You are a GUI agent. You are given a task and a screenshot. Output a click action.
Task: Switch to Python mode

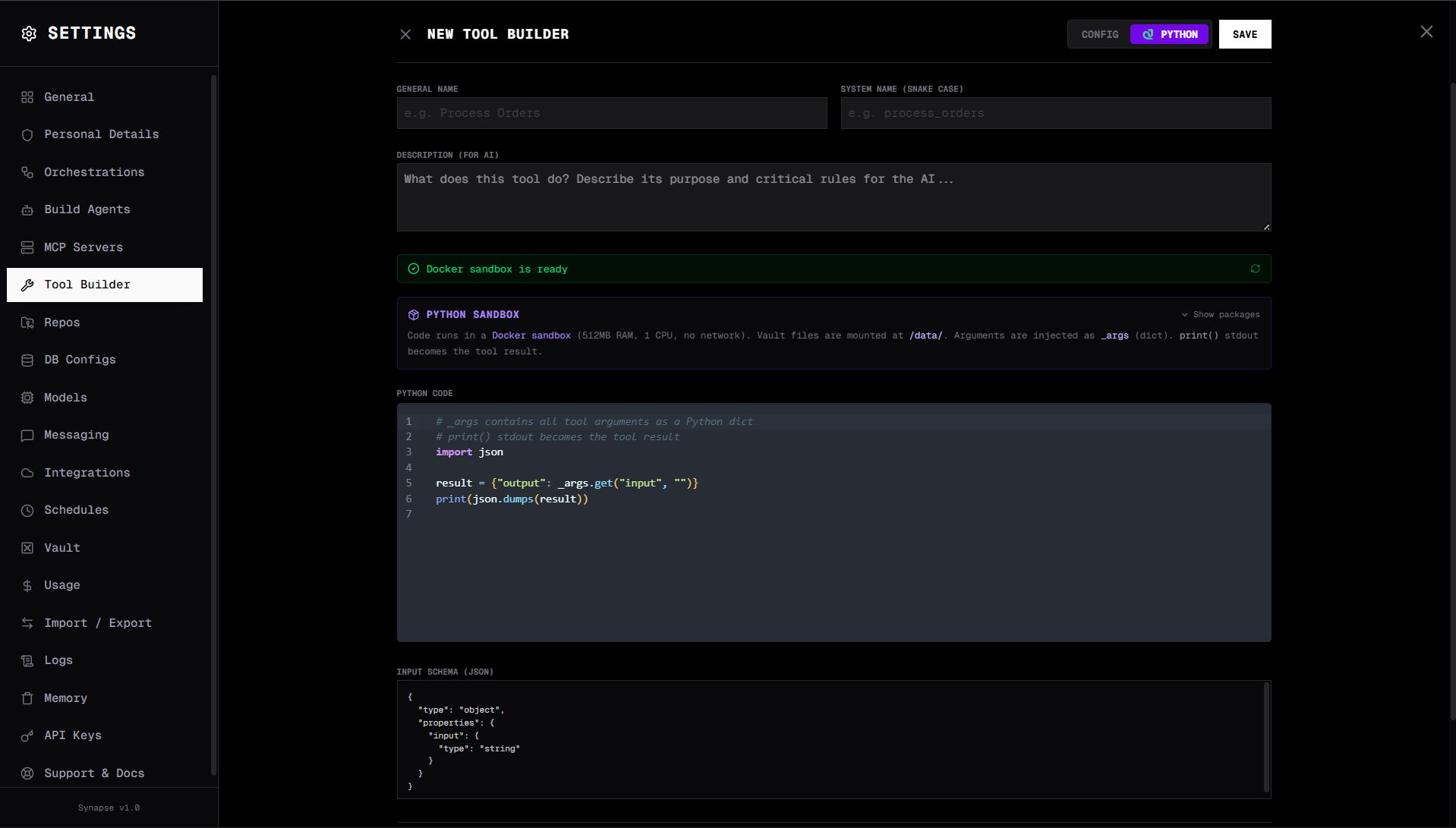(x=1169, y=34)
